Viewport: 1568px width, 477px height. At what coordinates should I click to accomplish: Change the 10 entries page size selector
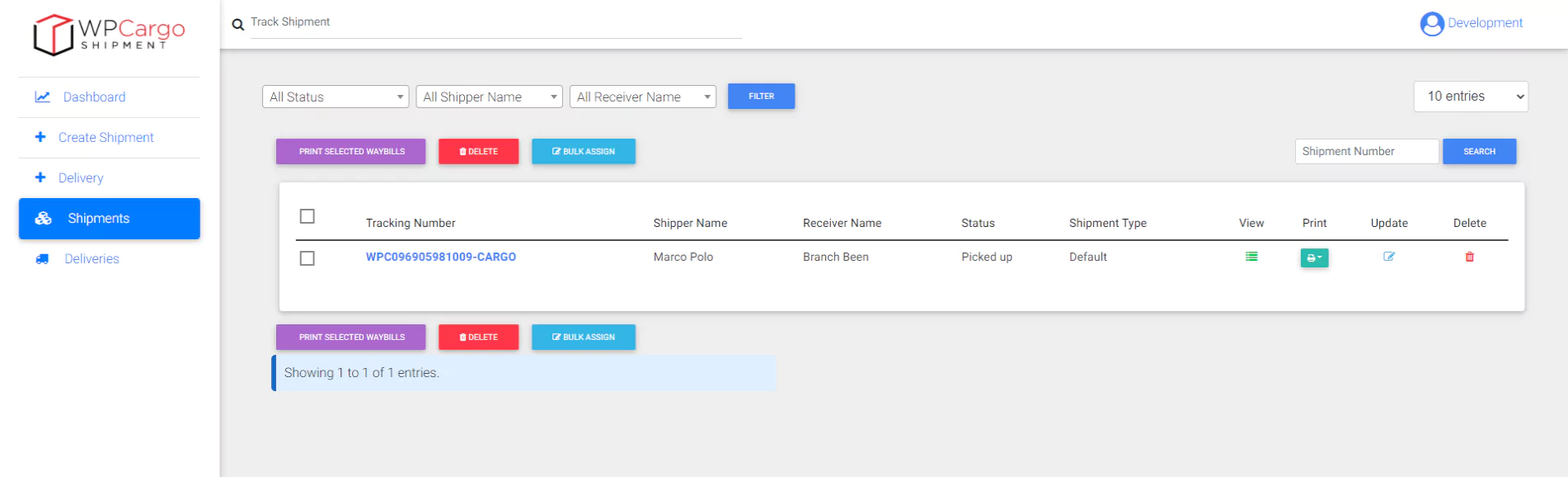pos(1470,97)
